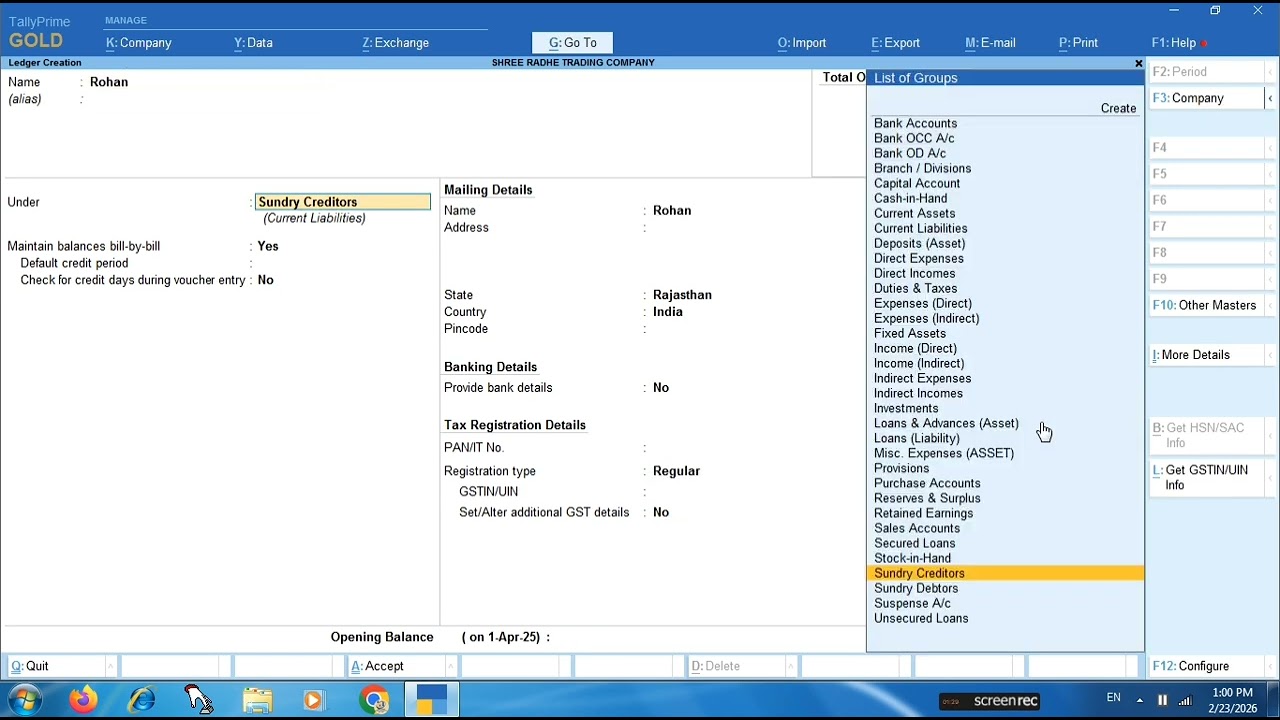Toggle Set/Alter additional GST details No

click(661, 512)
